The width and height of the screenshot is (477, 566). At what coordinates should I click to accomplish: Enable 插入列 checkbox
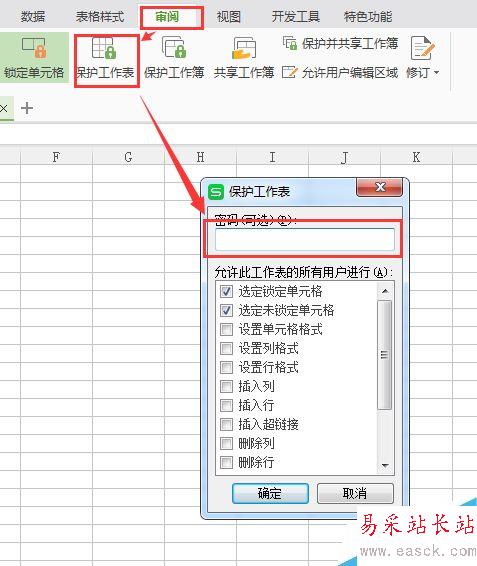coord(226,386)
